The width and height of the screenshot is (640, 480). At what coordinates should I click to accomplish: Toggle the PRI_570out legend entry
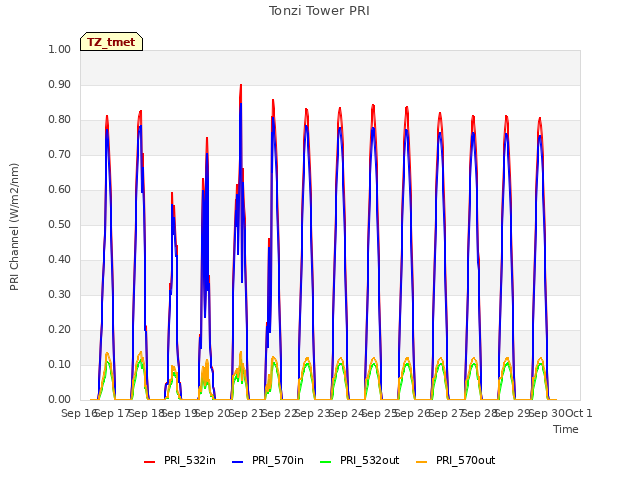click(456, 460)
